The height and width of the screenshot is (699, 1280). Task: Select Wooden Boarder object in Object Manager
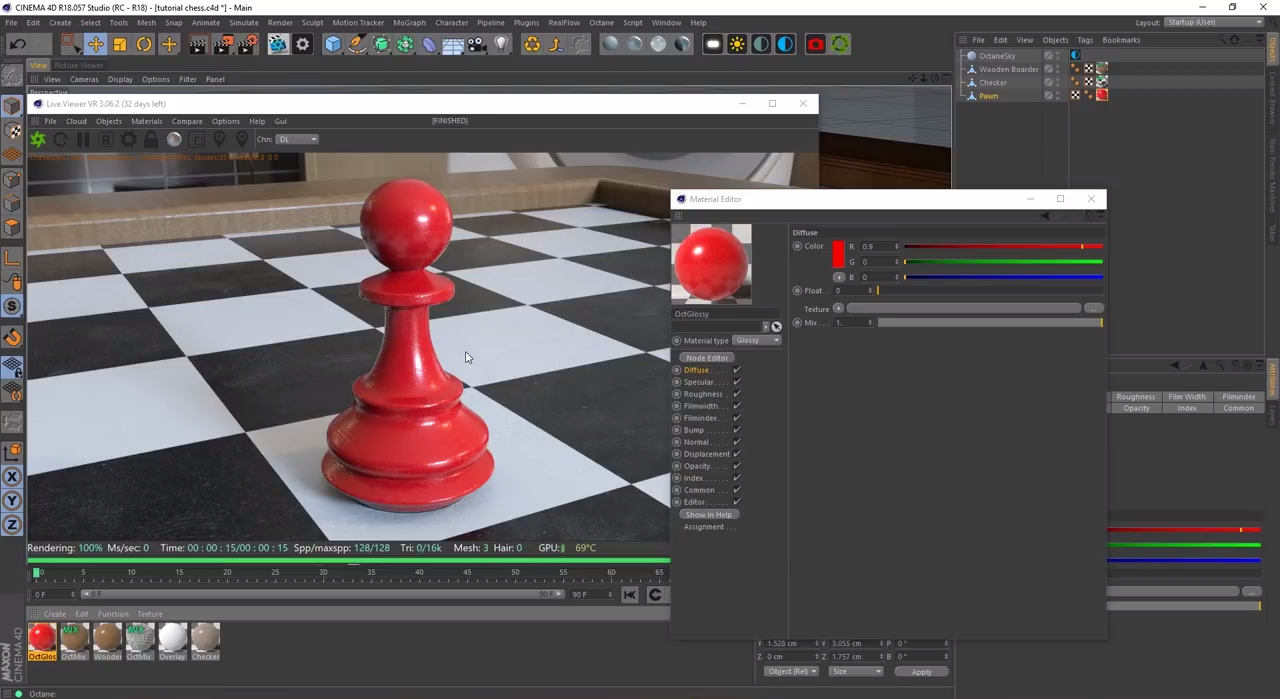tap(1009, 69)
